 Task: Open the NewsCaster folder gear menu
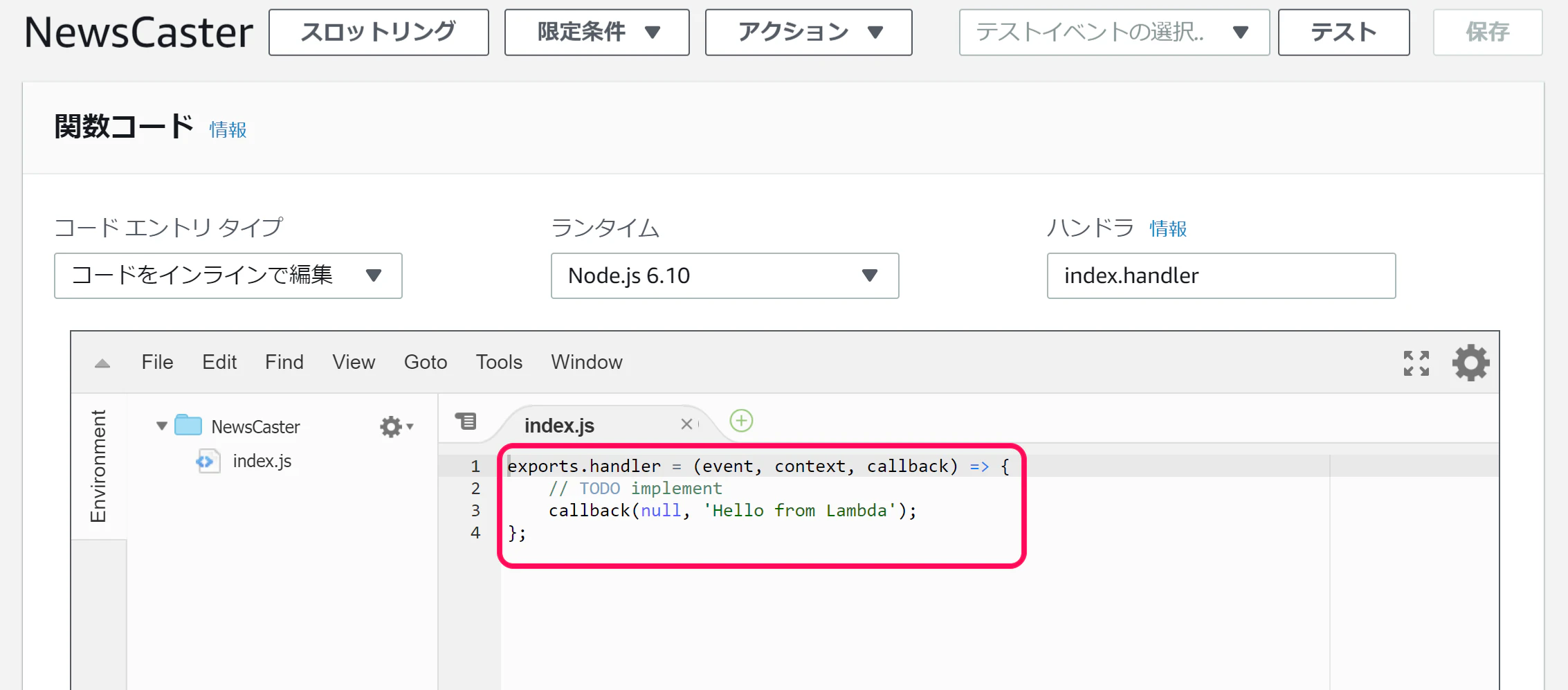coord(396,426)
